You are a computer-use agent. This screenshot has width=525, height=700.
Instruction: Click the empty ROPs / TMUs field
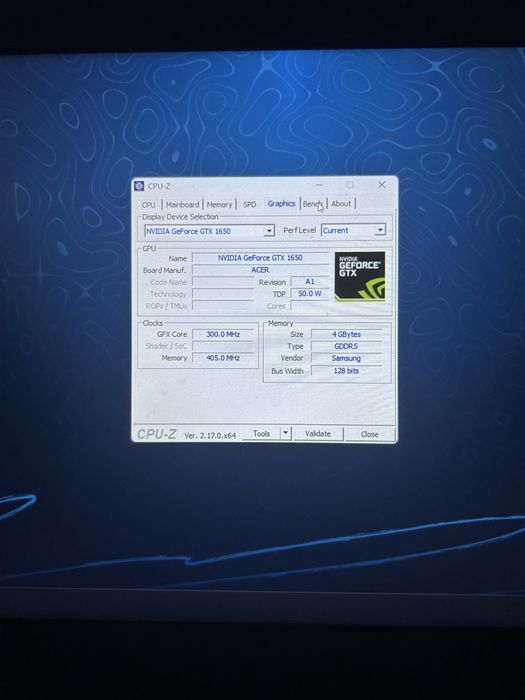point(223,306)
